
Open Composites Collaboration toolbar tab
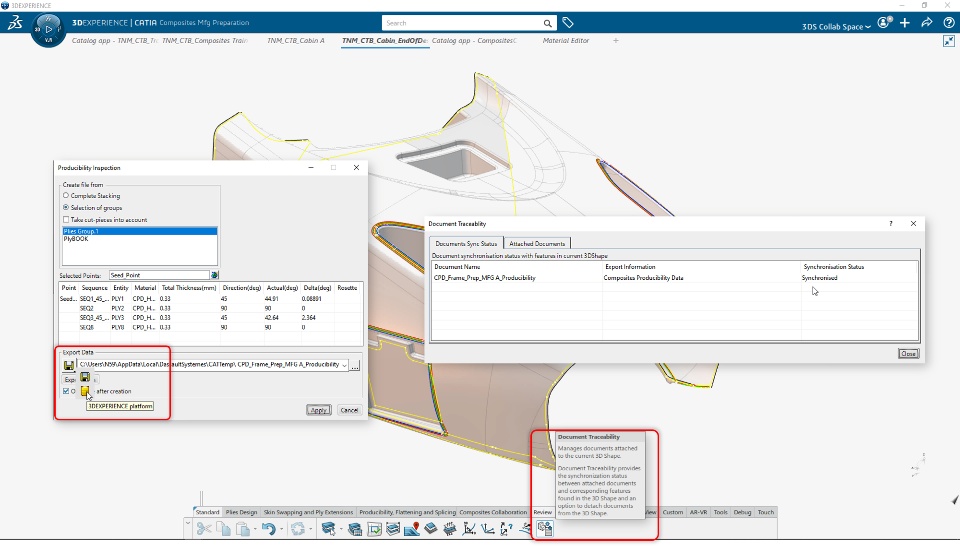pos(493,512)
